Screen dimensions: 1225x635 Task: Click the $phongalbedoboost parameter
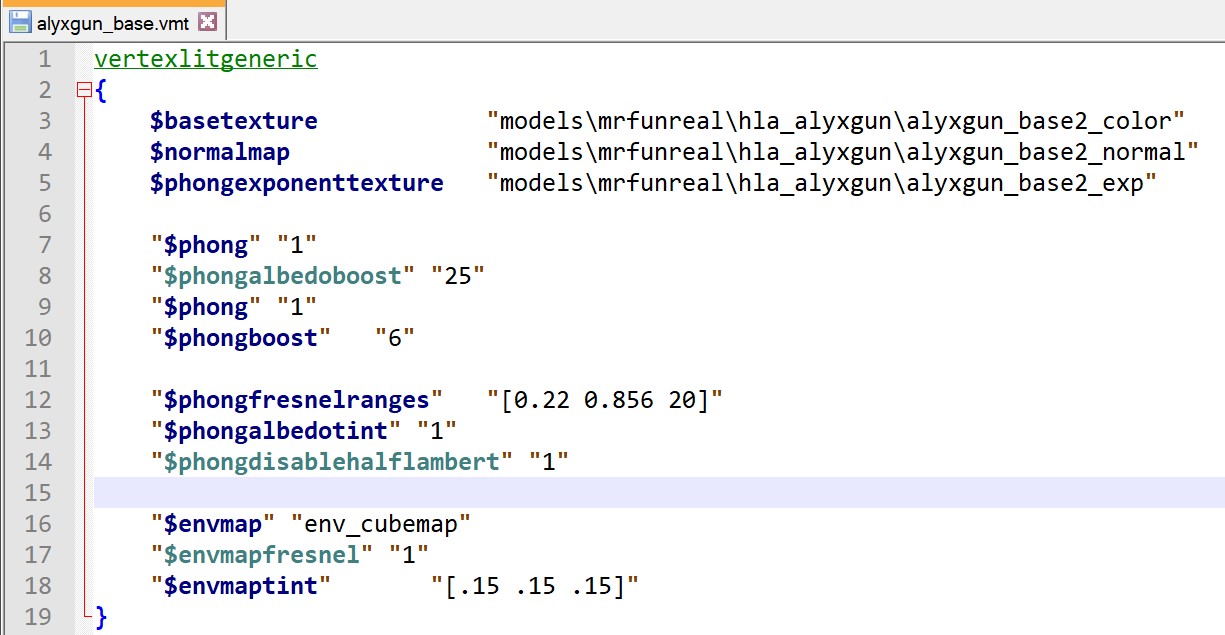click(283, 276)
